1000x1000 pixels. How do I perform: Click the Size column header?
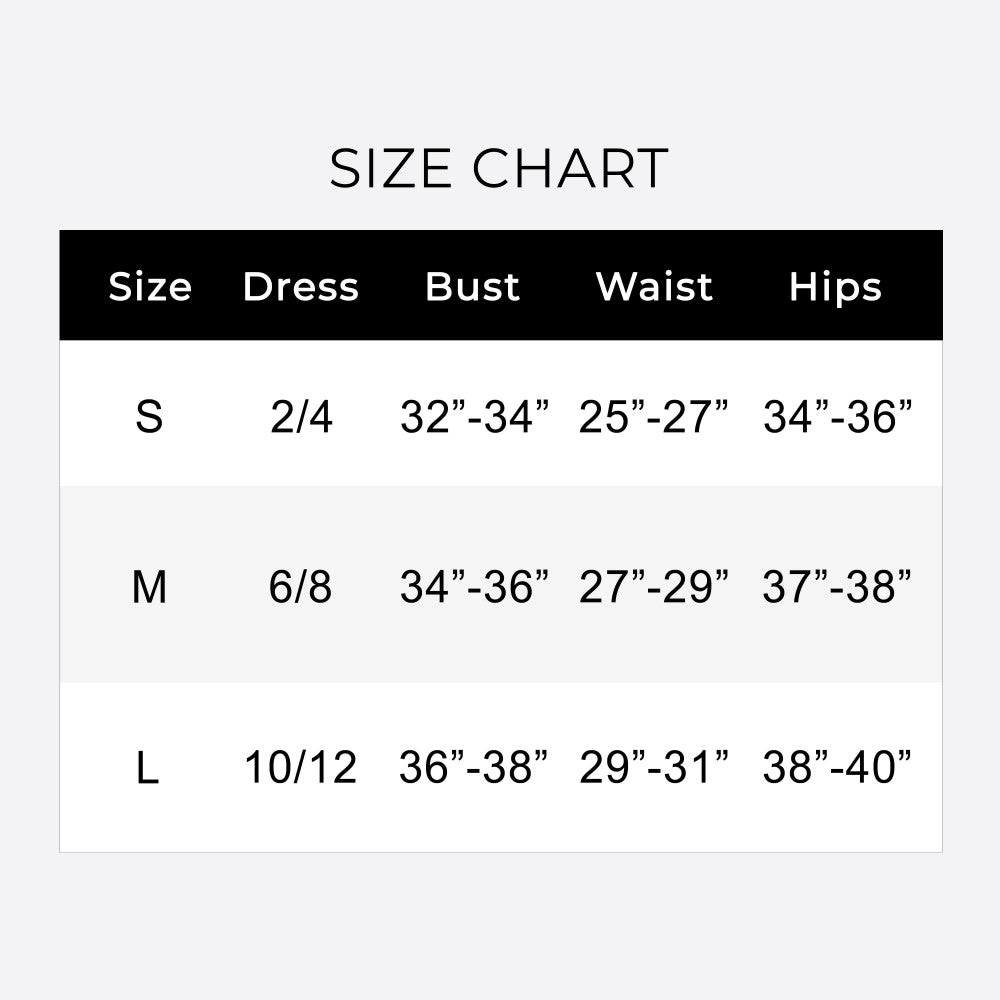click(x=150, y=287)
